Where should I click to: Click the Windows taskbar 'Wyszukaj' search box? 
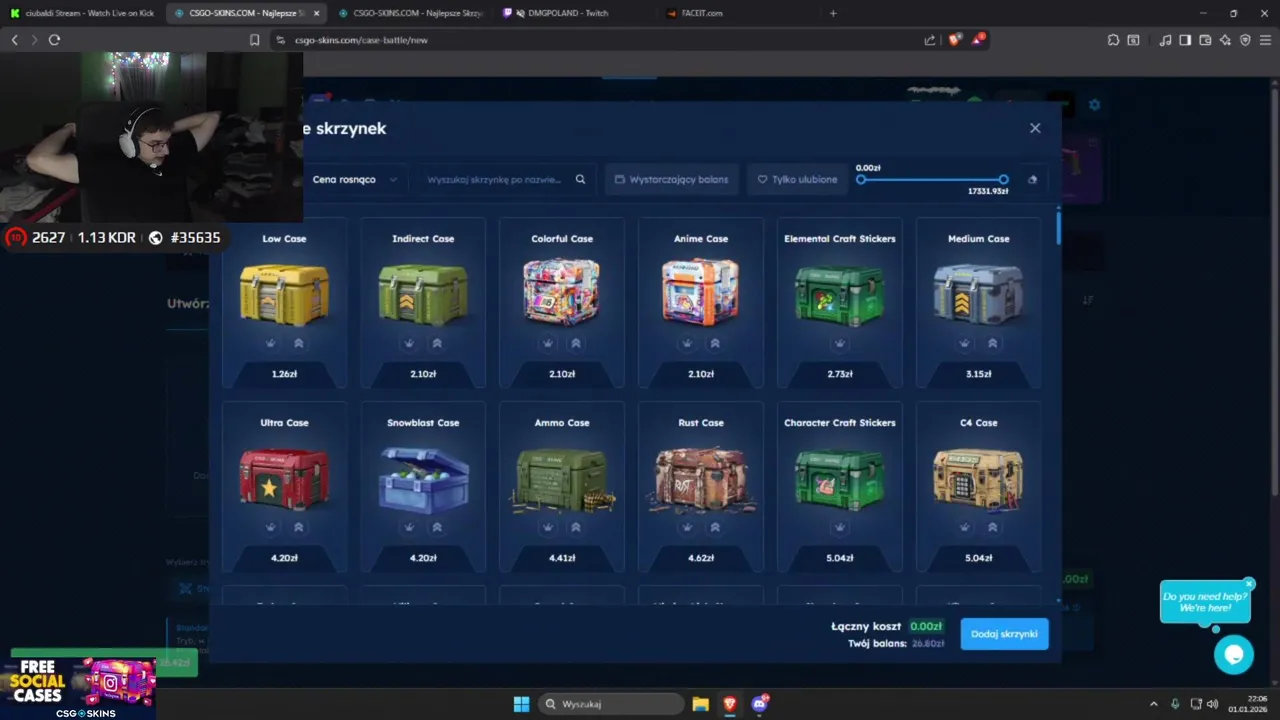click(609, 704)
